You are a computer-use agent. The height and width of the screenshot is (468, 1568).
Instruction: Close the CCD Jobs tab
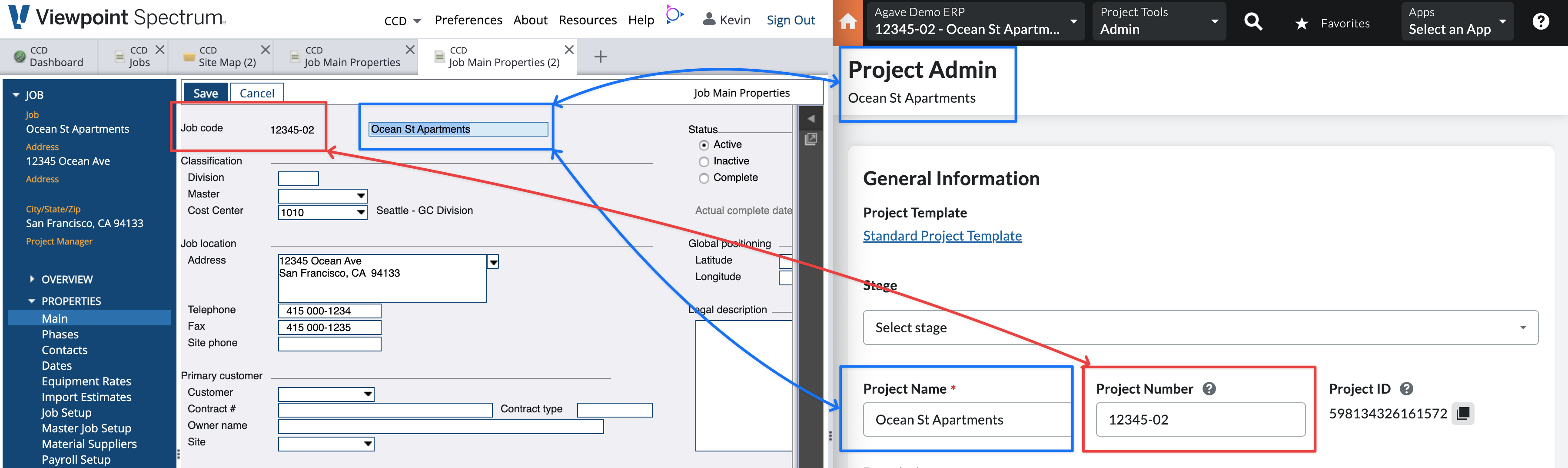160,49
